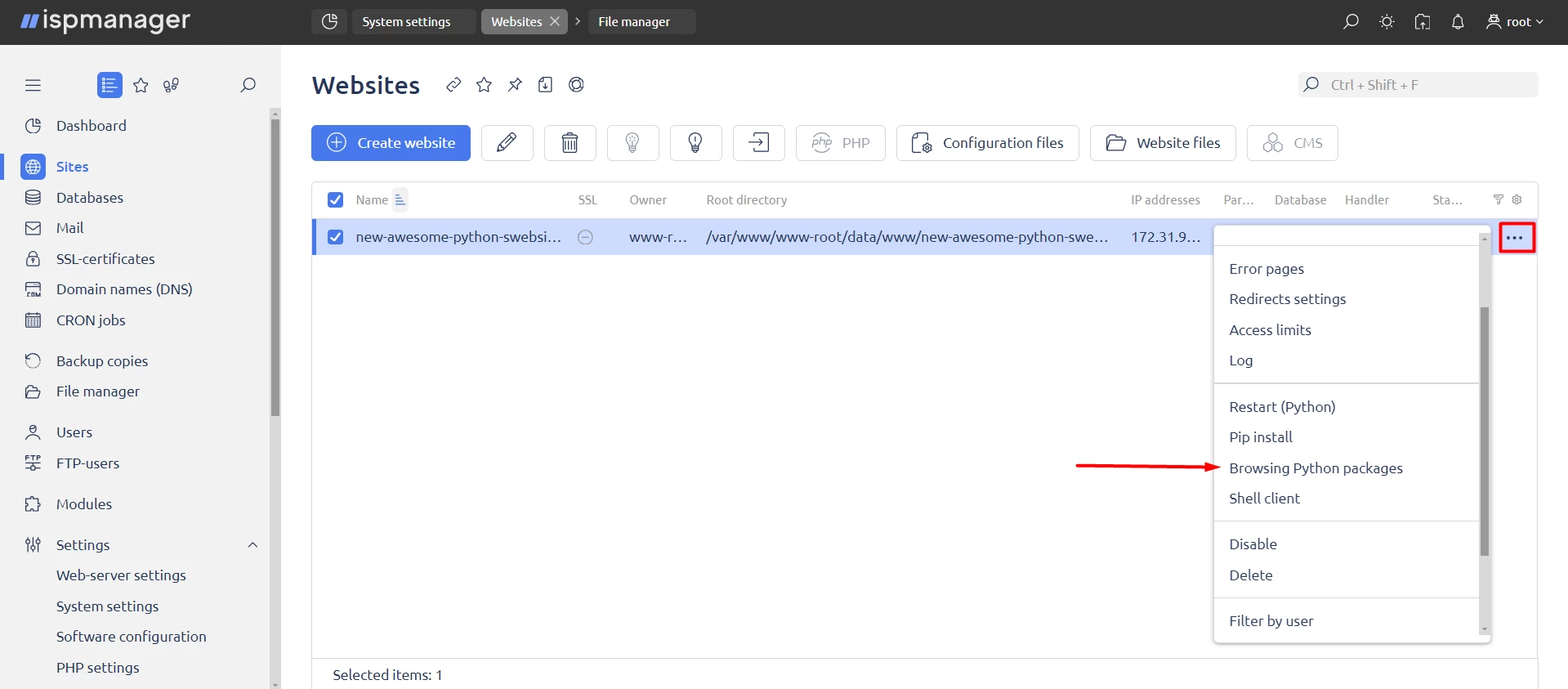Select Access limits menu entry
The image size is (1568, 689).
(1270, 330)
